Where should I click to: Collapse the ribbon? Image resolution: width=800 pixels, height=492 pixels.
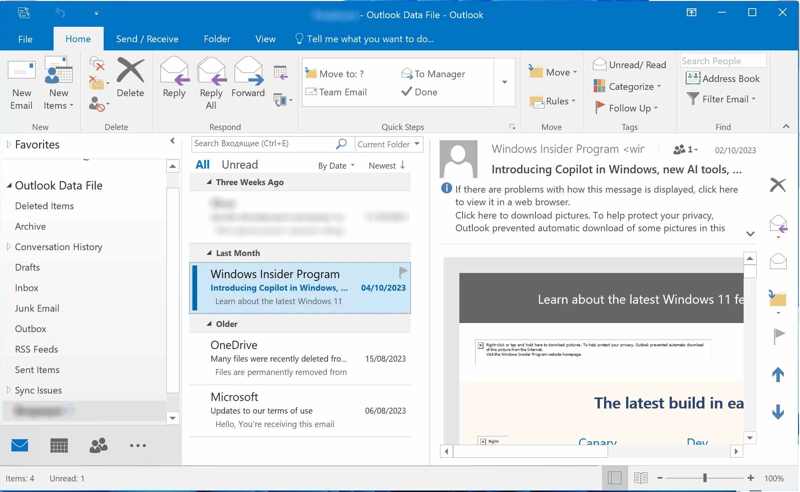pyautogui.click(x=786, y=127)
